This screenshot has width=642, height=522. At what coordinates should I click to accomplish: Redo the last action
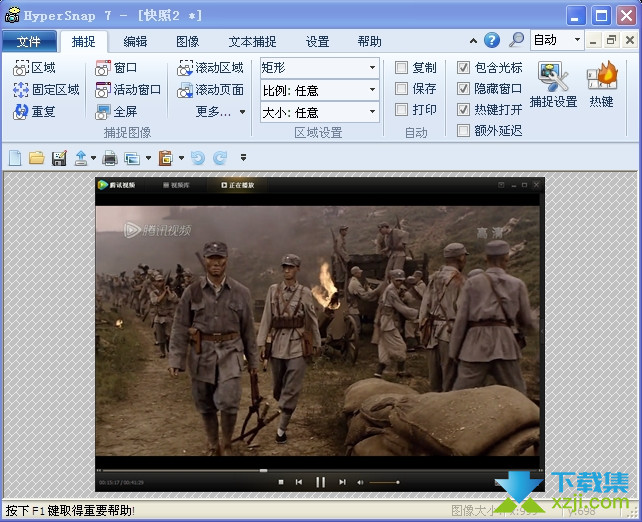click(x=220, y=158)
